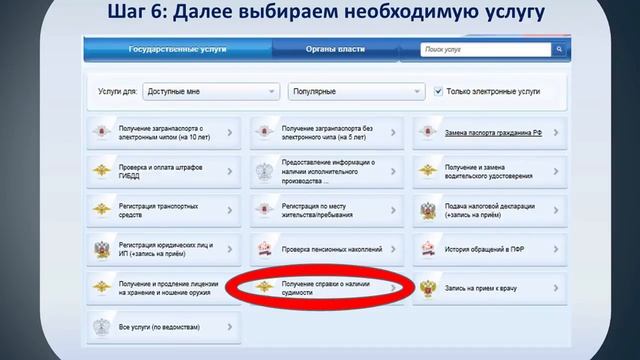The width and height of the screenshot is (640, 360).
Task: Click emblem icon of Все услуги (по ведомствам)
Action: (102, 327)
